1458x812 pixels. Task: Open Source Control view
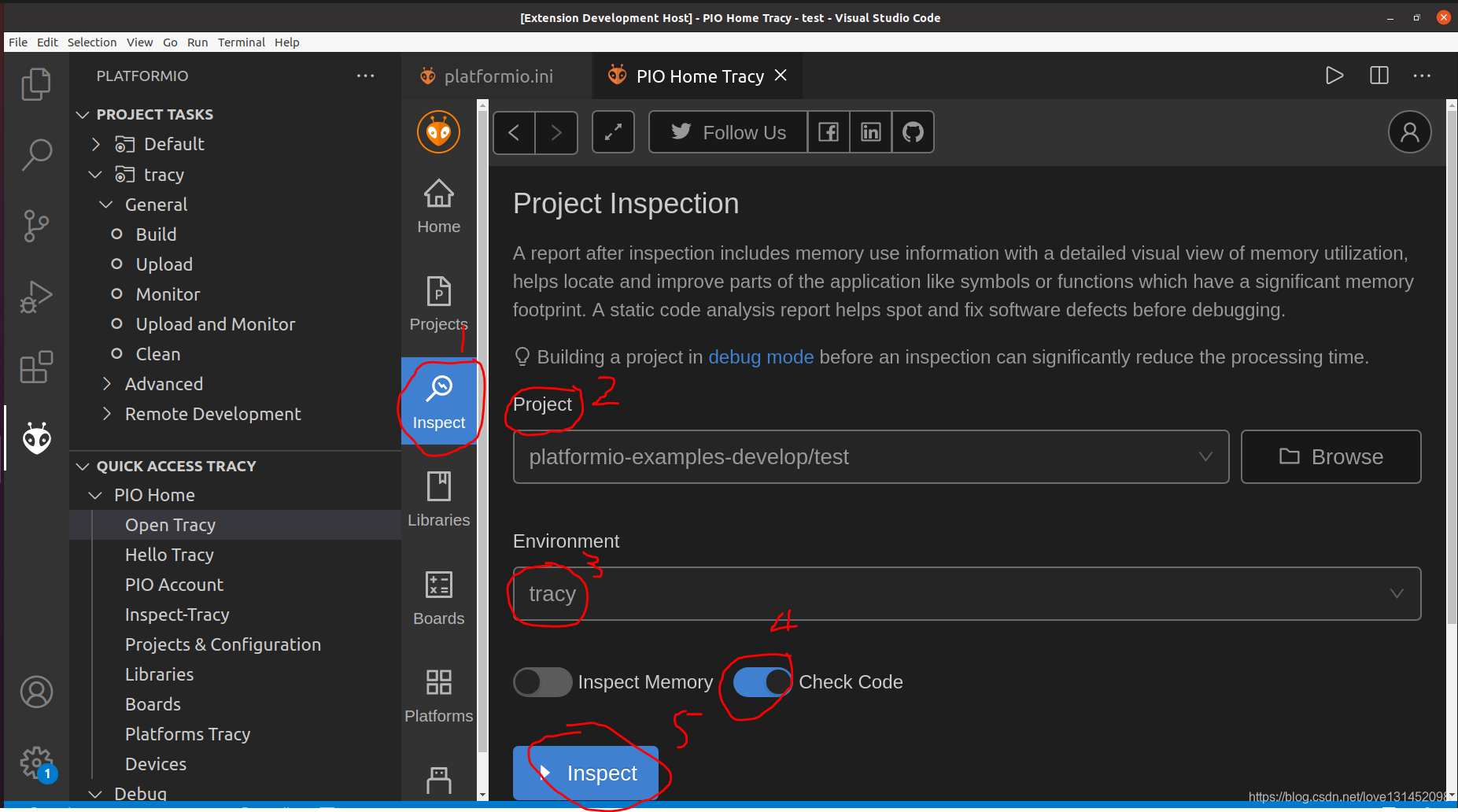coord(36,226)
